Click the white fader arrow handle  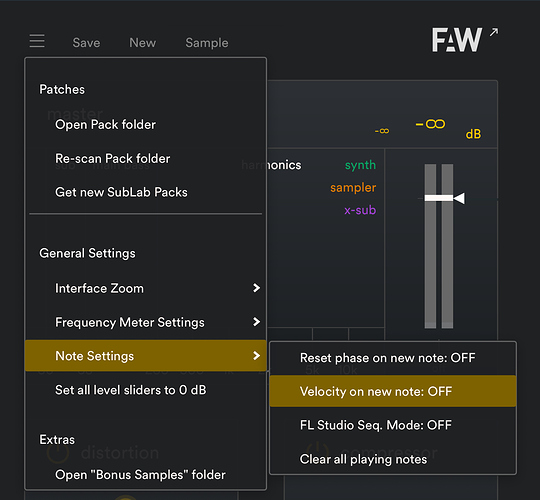click(x=459, y=198)
